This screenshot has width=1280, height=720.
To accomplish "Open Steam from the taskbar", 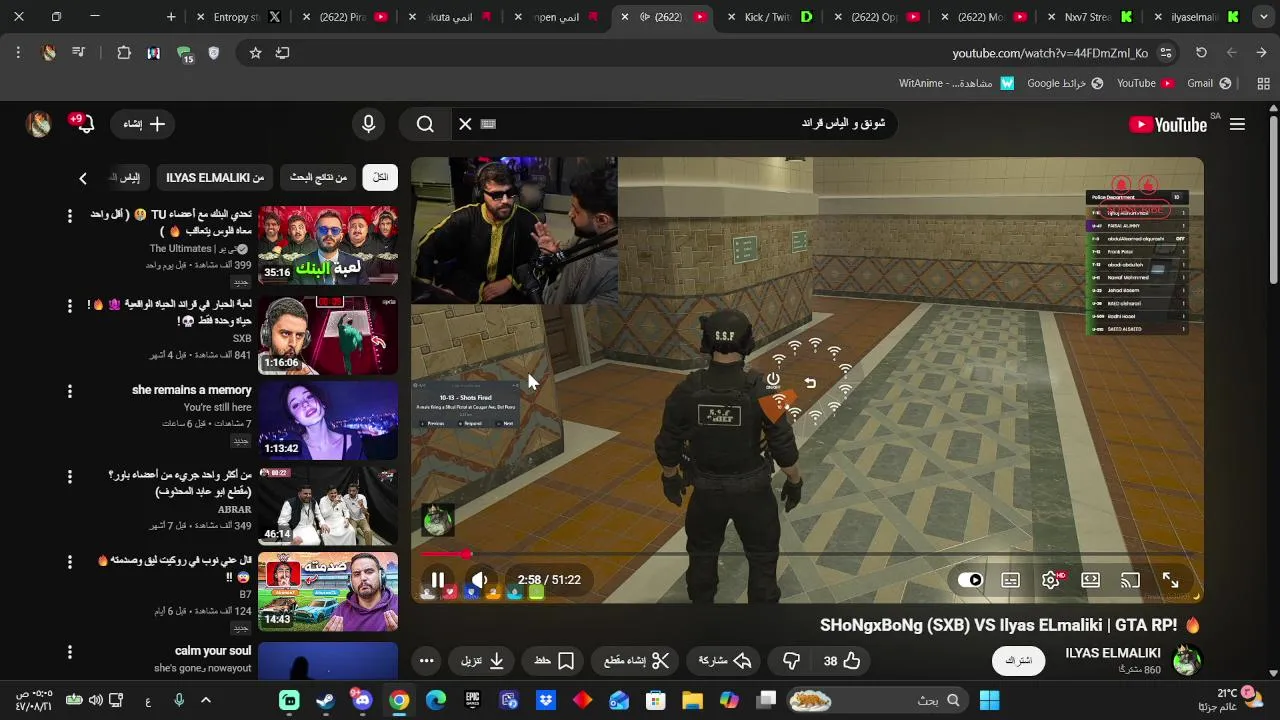I will click(x=325, y=700).
